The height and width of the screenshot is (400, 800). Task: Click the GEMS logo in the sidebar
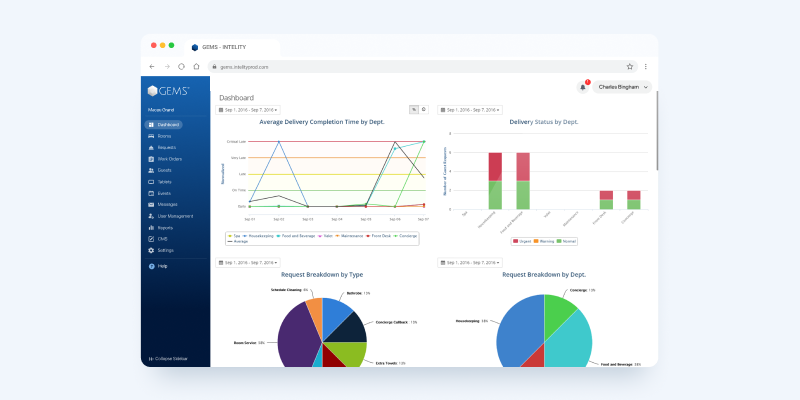pos(168,91)
